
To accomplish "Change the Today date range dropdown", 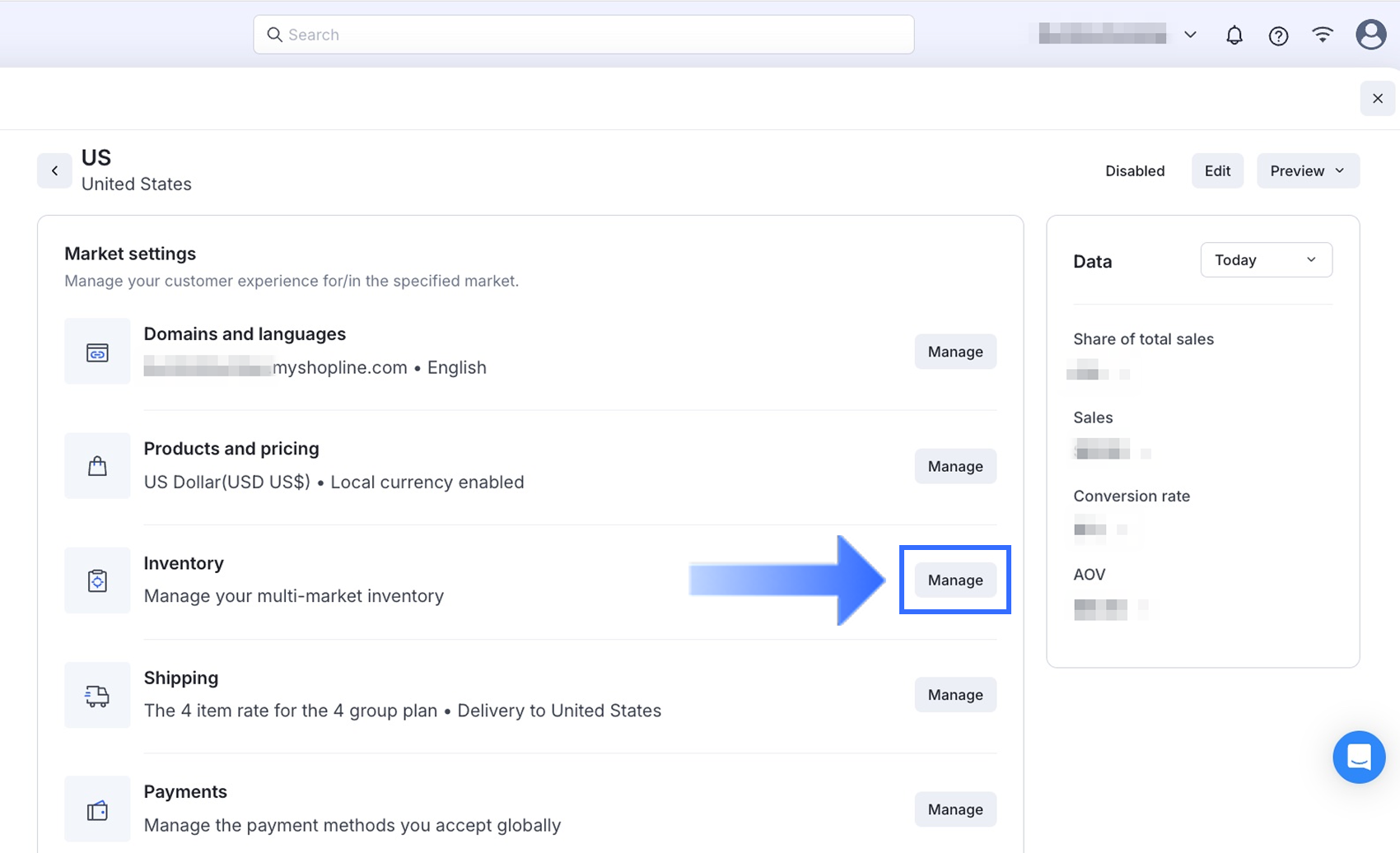I will 1265,260.
